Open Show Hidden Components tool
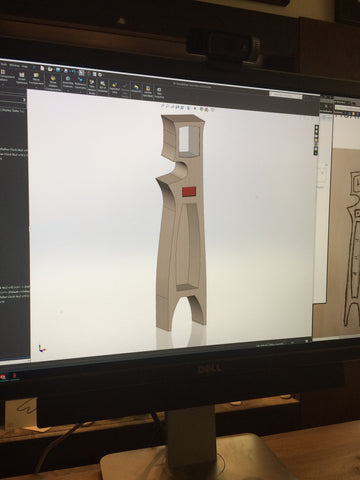 53,82
